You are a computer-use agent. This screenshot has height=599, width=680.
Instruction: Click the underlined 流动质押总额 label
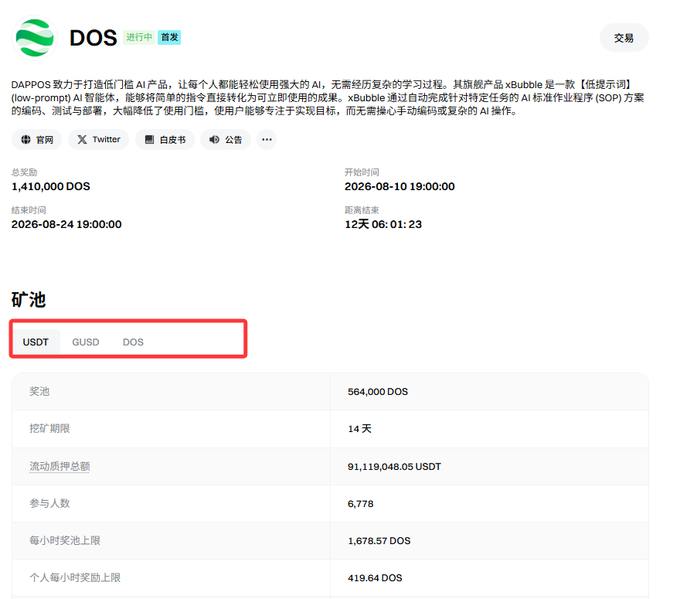(x=59, y=466)
